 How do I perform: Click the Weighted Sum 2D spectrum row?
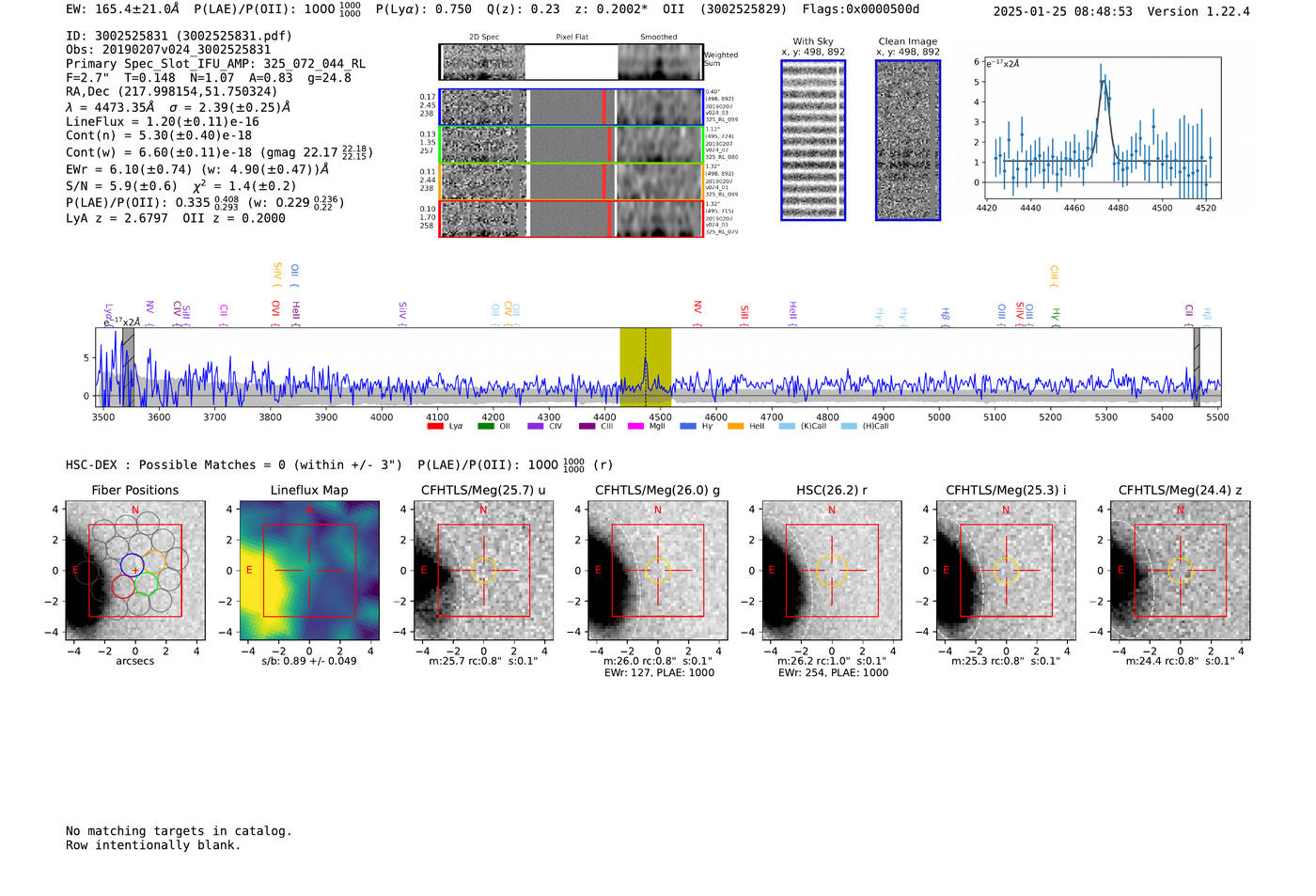pyautogui.click(x=572, y=62)
